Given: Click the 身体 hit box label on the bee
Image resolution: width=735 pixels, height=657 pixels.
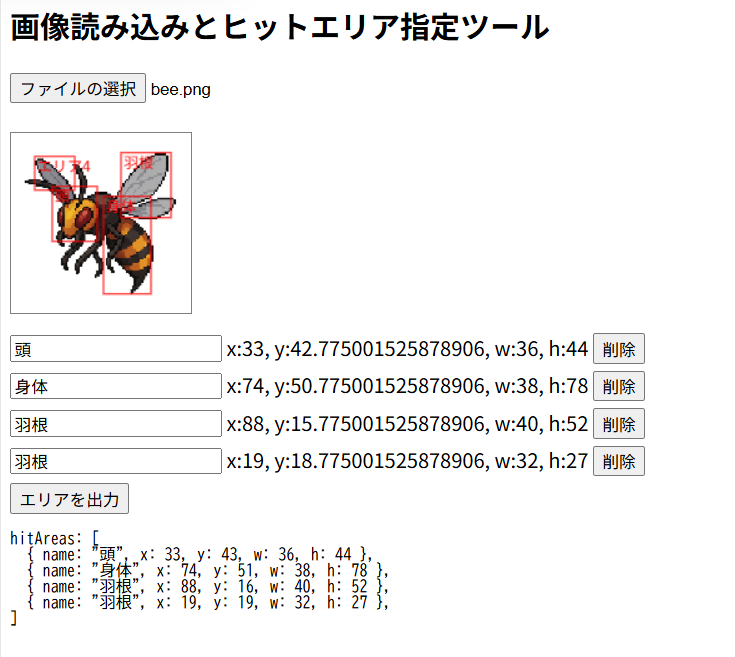Looking at the screenshot, I should [x=118, y=203].
